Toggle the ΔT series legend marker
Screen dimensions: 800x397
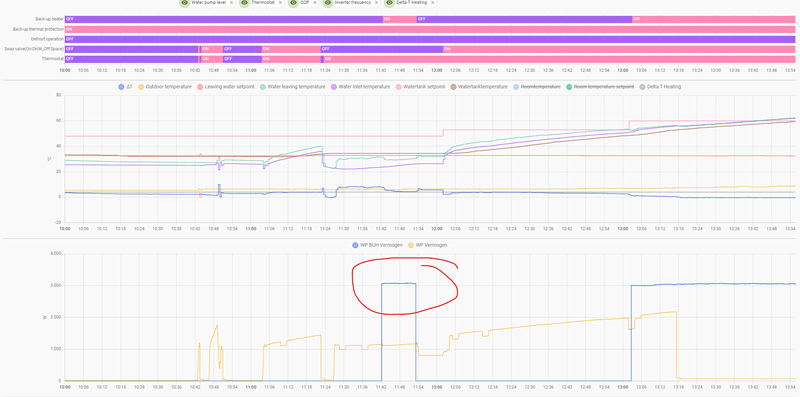click(121, 87)
